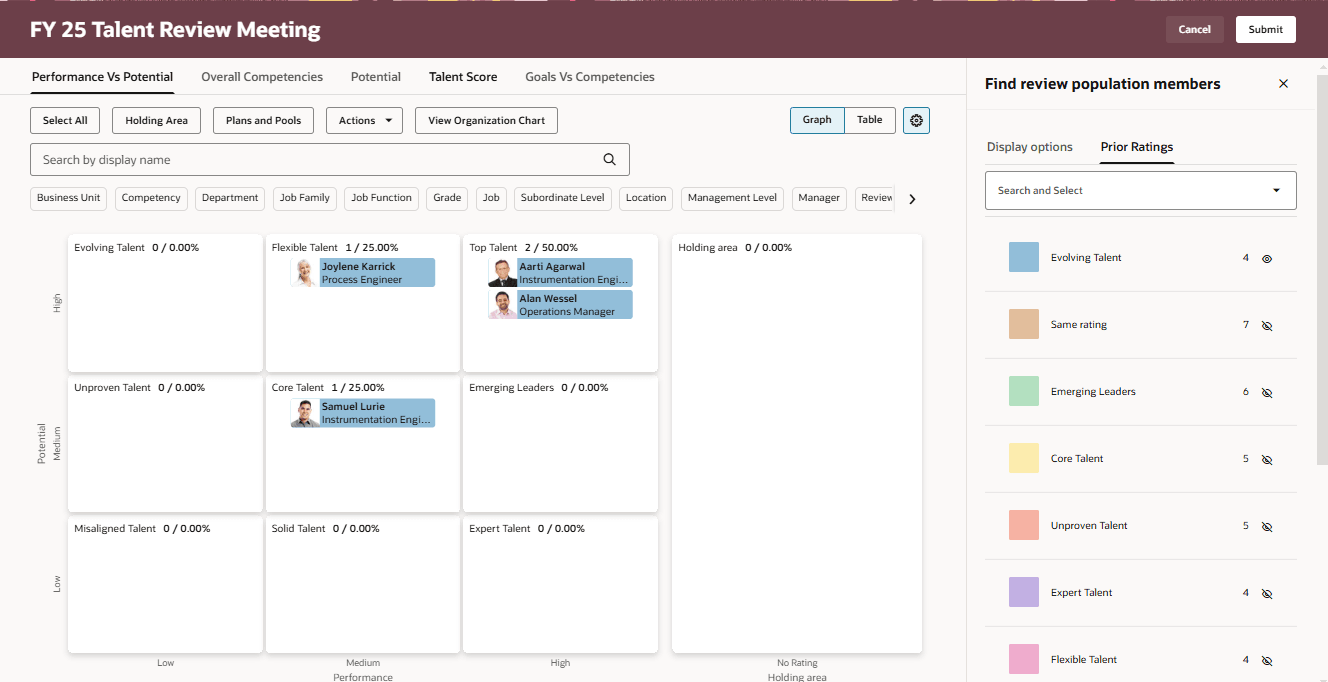
Task: Click the Core Talent color swatch
Action: point(1023,458)
